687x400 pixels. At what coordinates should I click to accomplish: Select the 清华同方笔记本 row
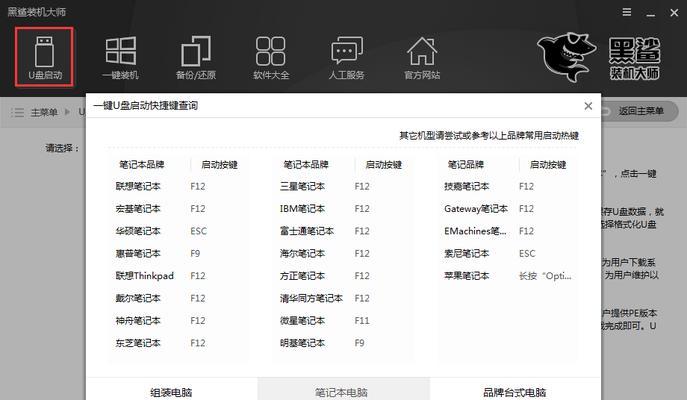341,298
